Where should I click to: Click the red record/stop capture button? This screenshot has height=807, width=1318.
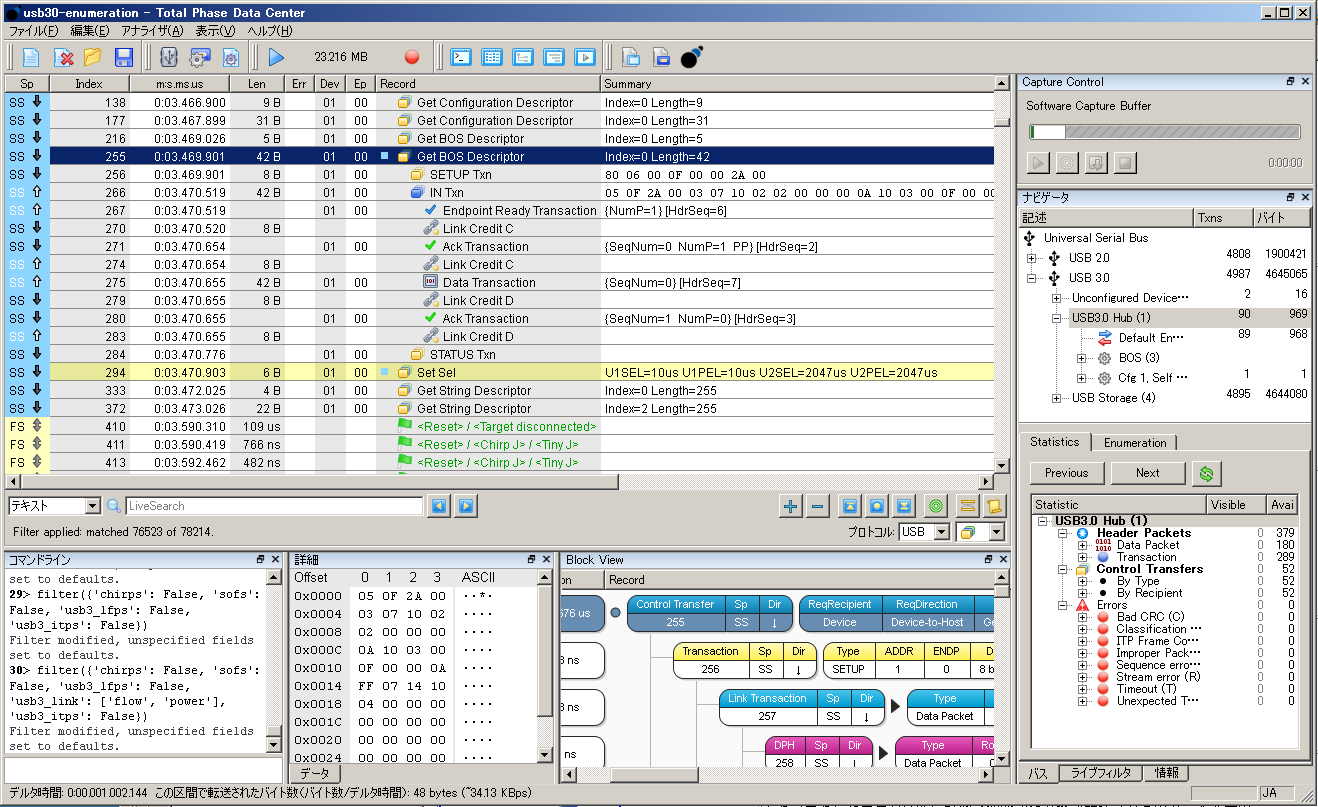[412, 57]
